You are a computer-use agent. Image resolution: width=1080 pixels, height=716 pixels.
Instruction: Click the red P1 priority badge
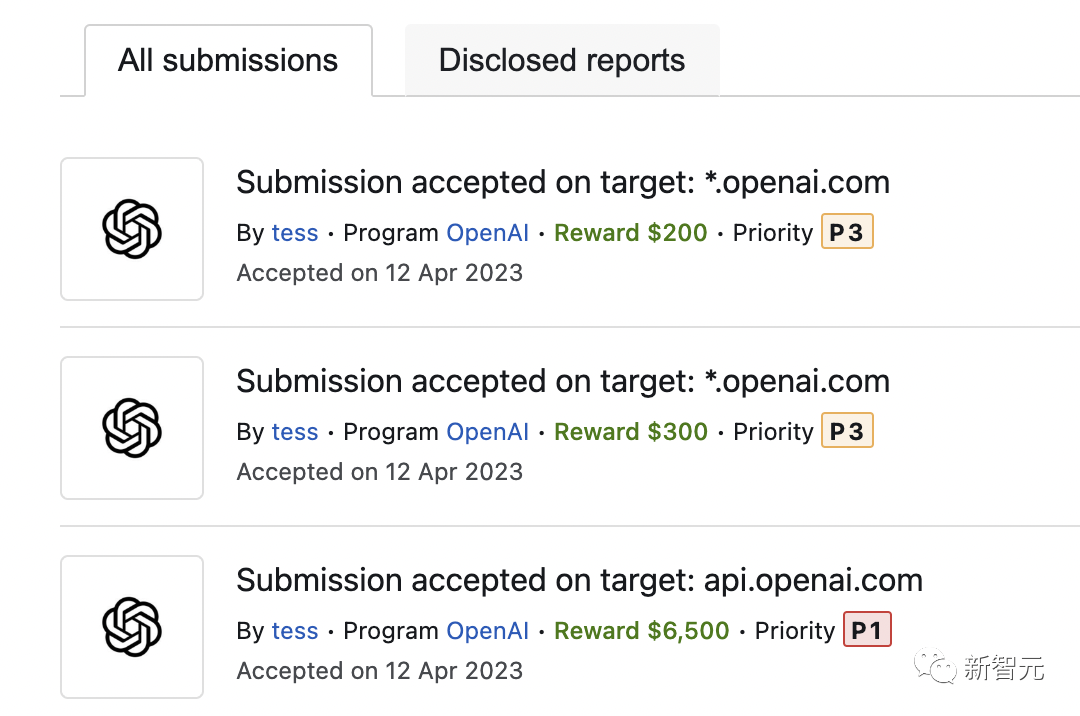(867, 631)
